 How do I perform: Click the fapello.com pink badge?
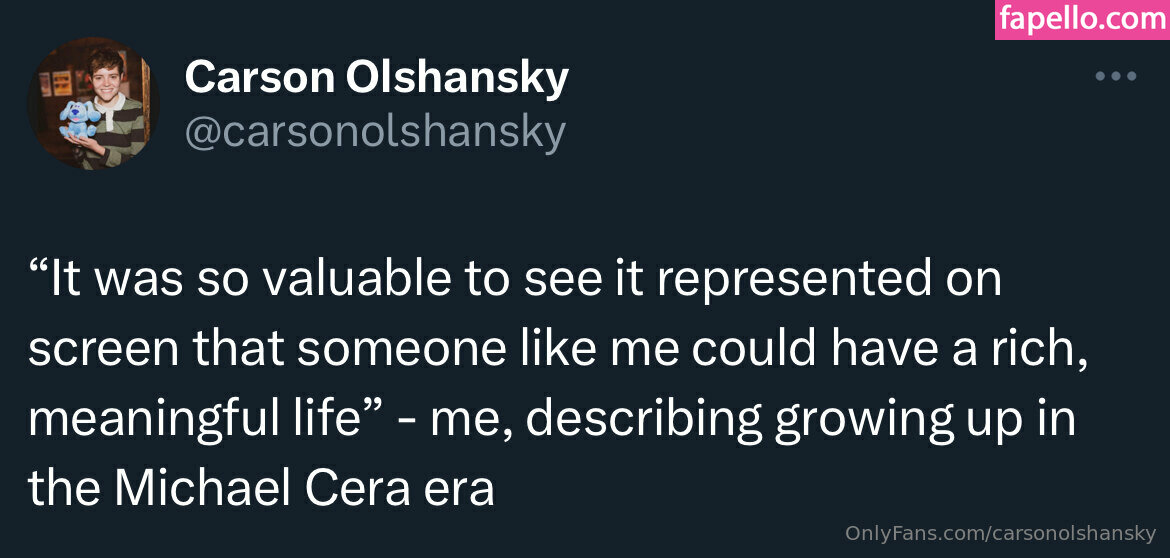[x=1082, y=19]
